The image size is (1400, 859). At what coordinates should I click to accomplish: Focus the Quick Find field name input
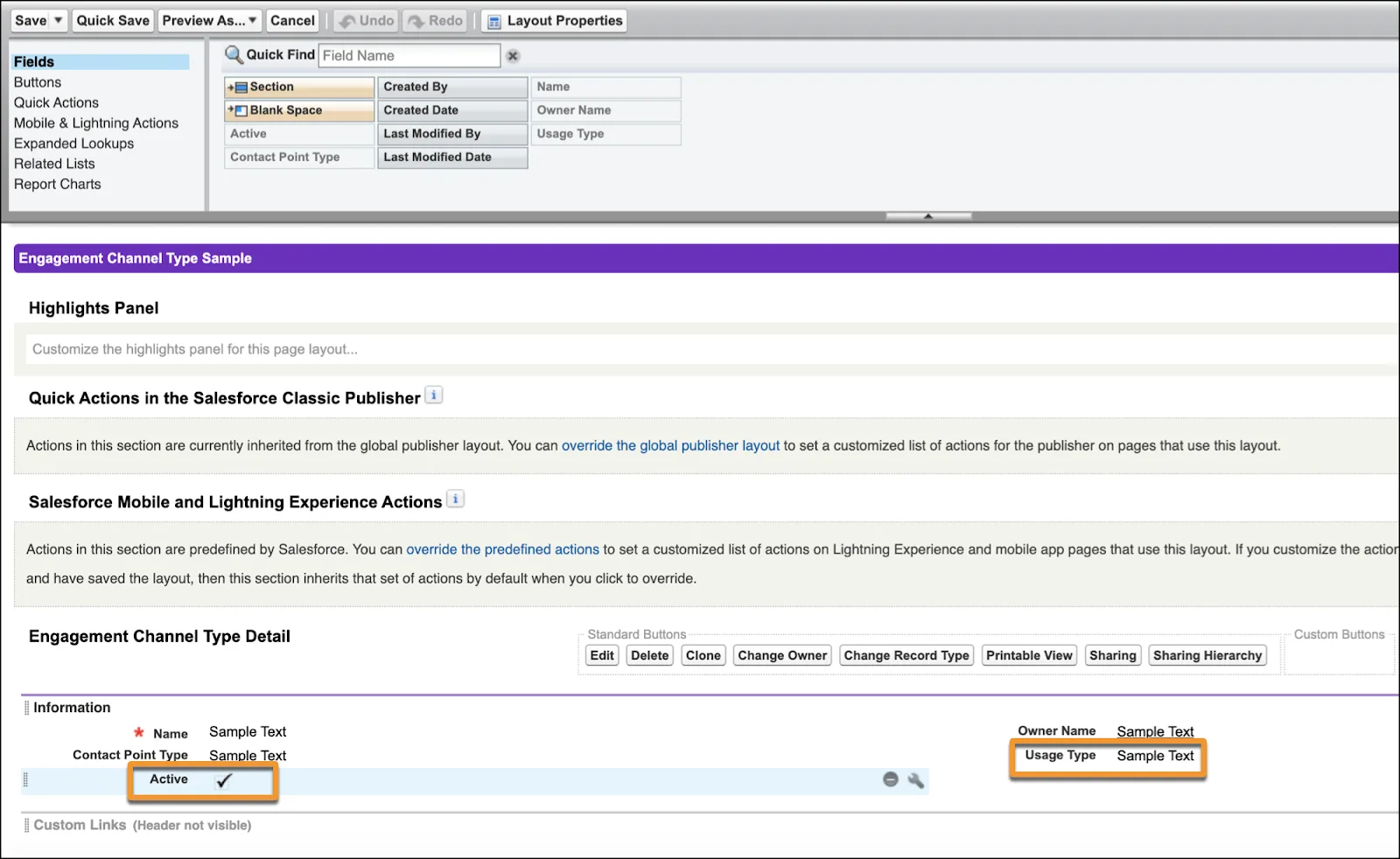coord(409,55)
